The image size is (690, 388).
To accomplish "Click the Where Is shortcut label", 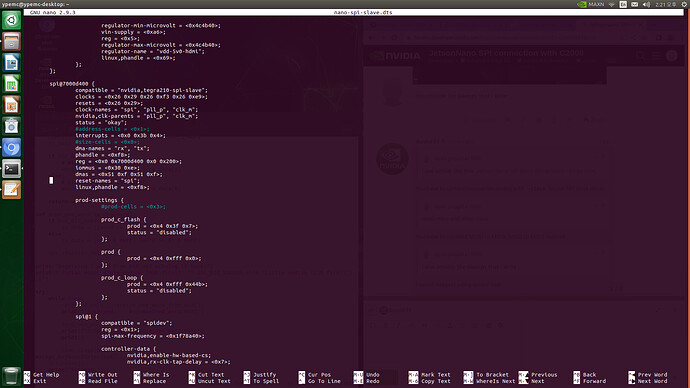I will click(156, 375).
